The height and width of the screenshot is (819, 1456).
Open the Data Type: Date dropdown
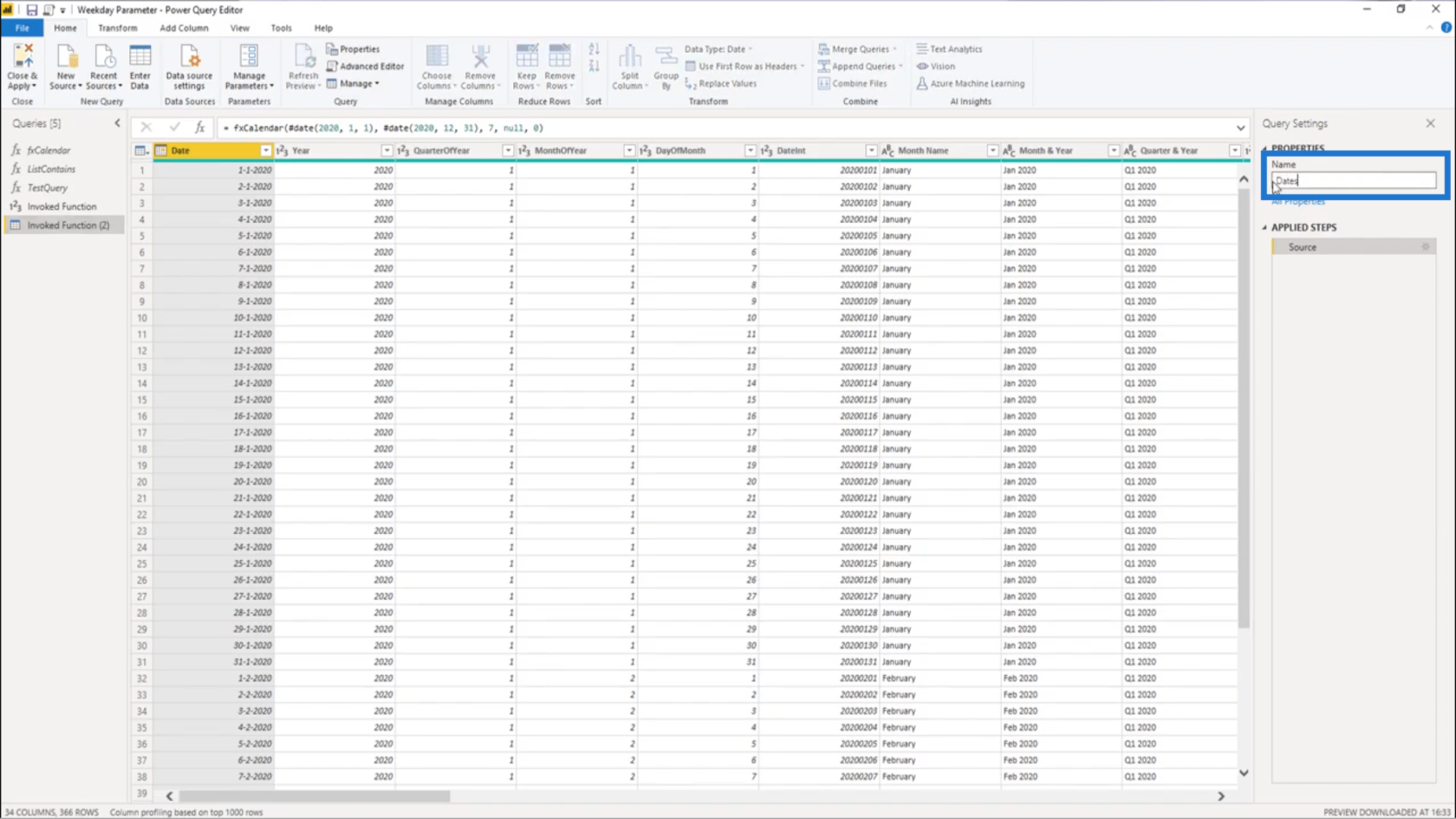[718, 49]
